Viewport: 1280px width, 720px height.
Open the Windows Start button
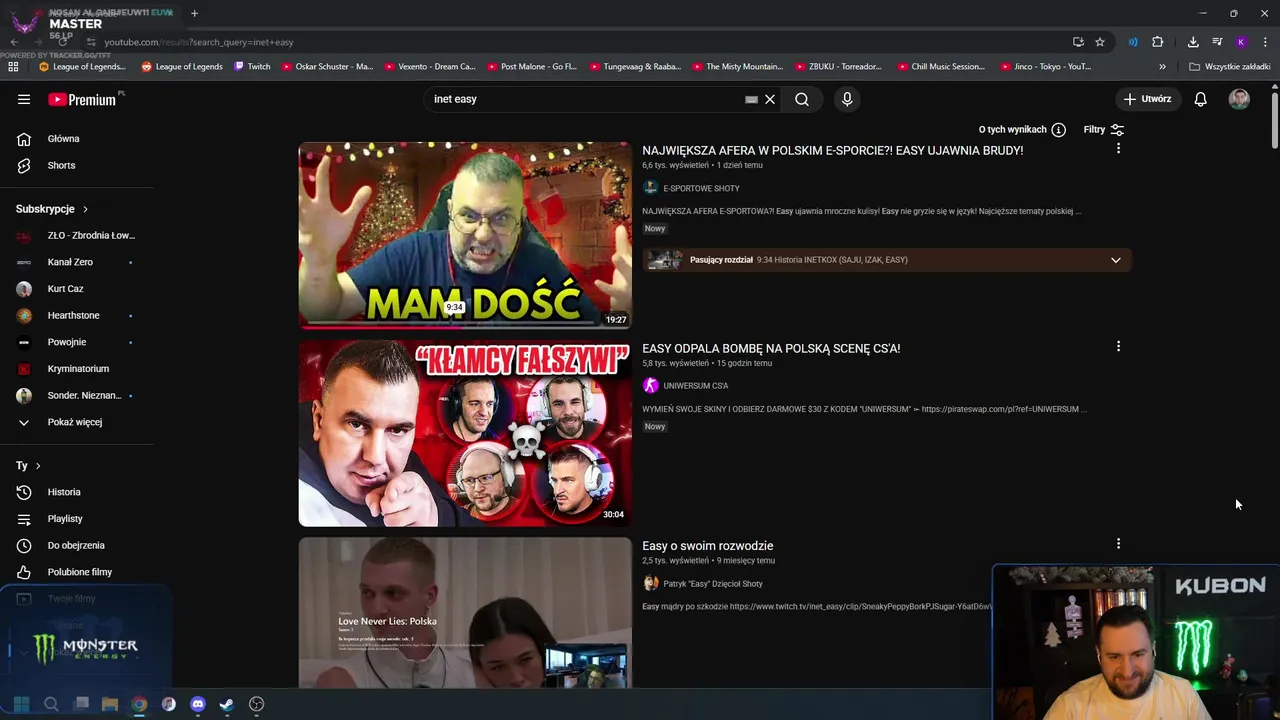[x=21, y=704]
